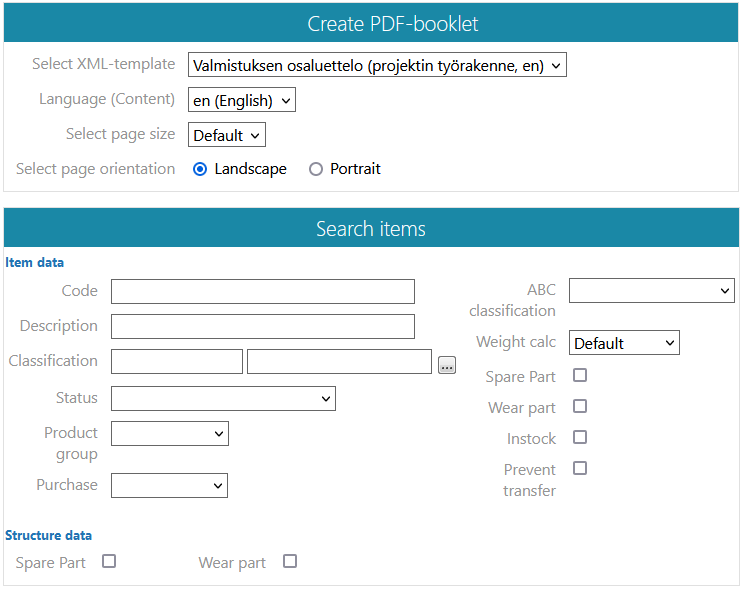This screenshot has height=590, width=742.
Task: Expand the ABC classification dropdown
Action: coord(651,291)
